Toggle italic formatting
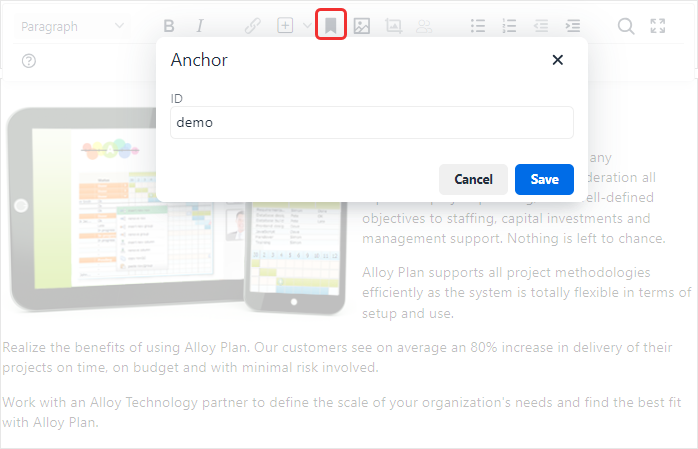Screen dimensions: 698x449 (x=199, y=26)
